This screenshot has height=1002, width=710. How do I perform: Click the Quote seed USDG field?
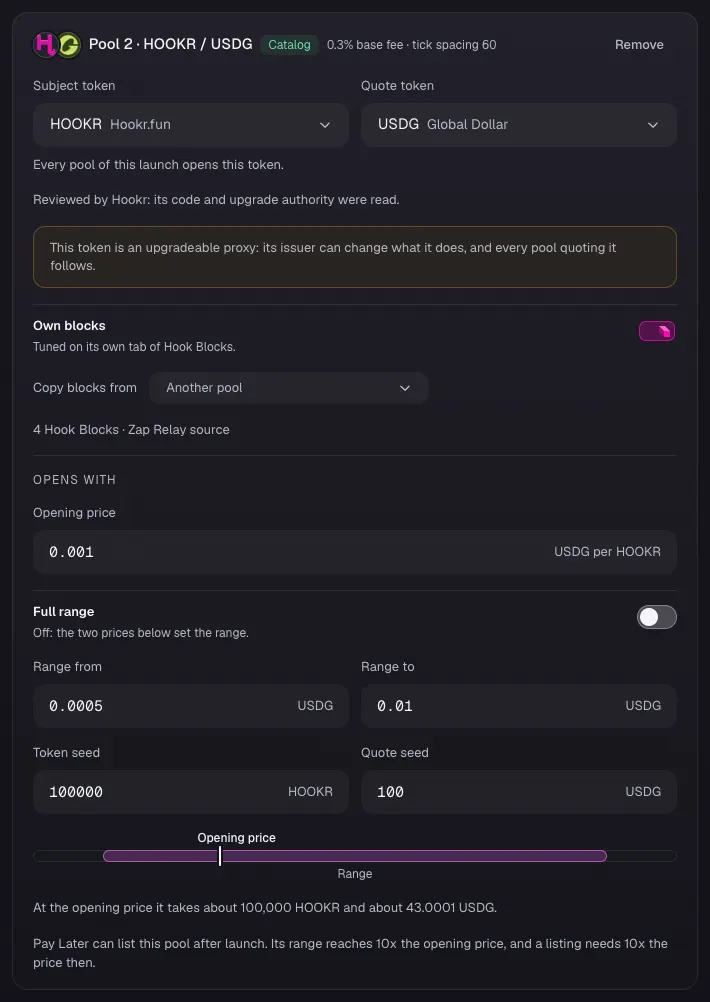coord(519,792)
